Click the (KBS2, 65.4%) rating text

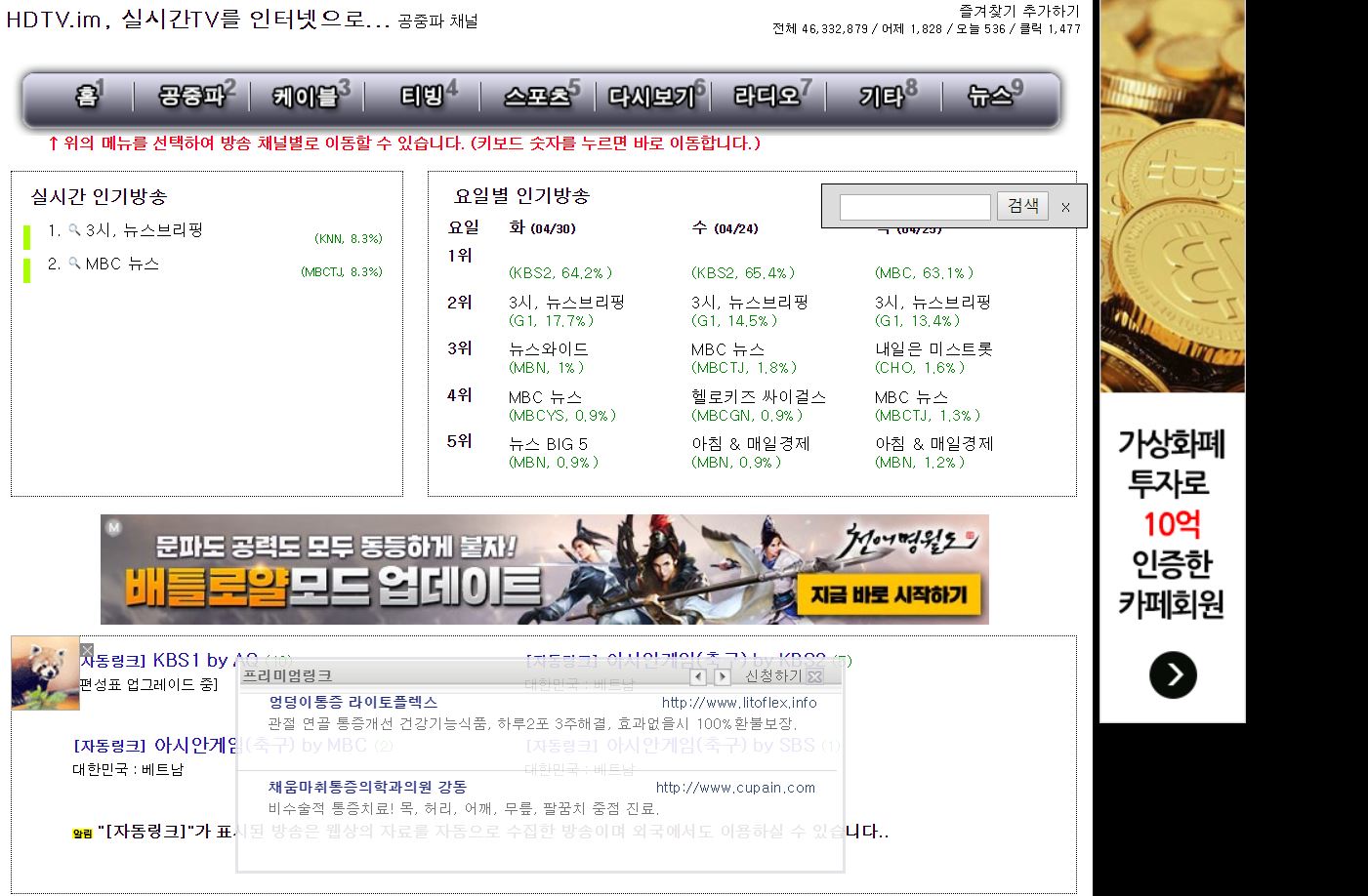pyautogui.click(x=743, y=273)
